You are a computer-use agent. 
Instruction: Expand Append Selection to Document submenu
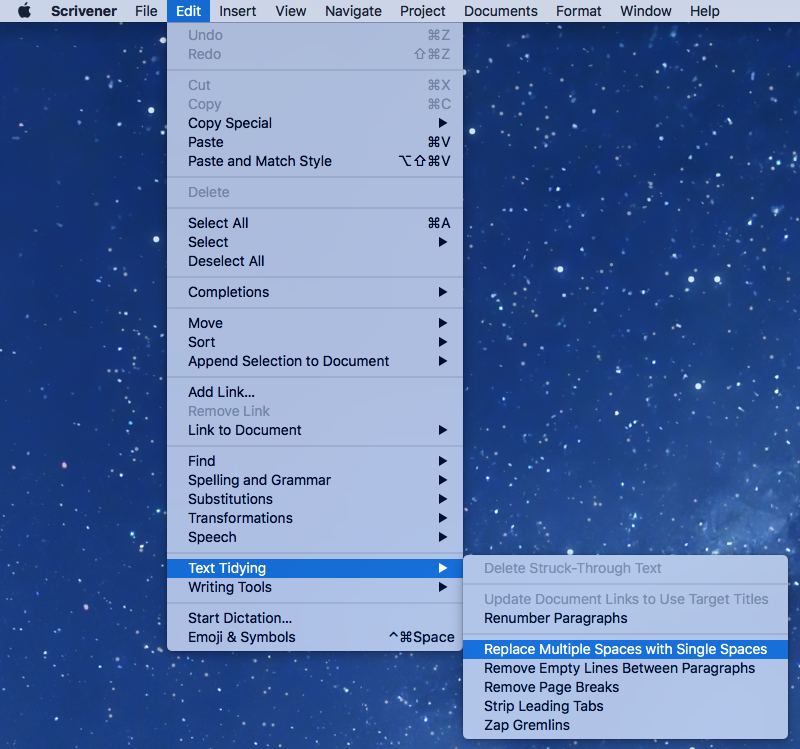(x=315, y=361)
